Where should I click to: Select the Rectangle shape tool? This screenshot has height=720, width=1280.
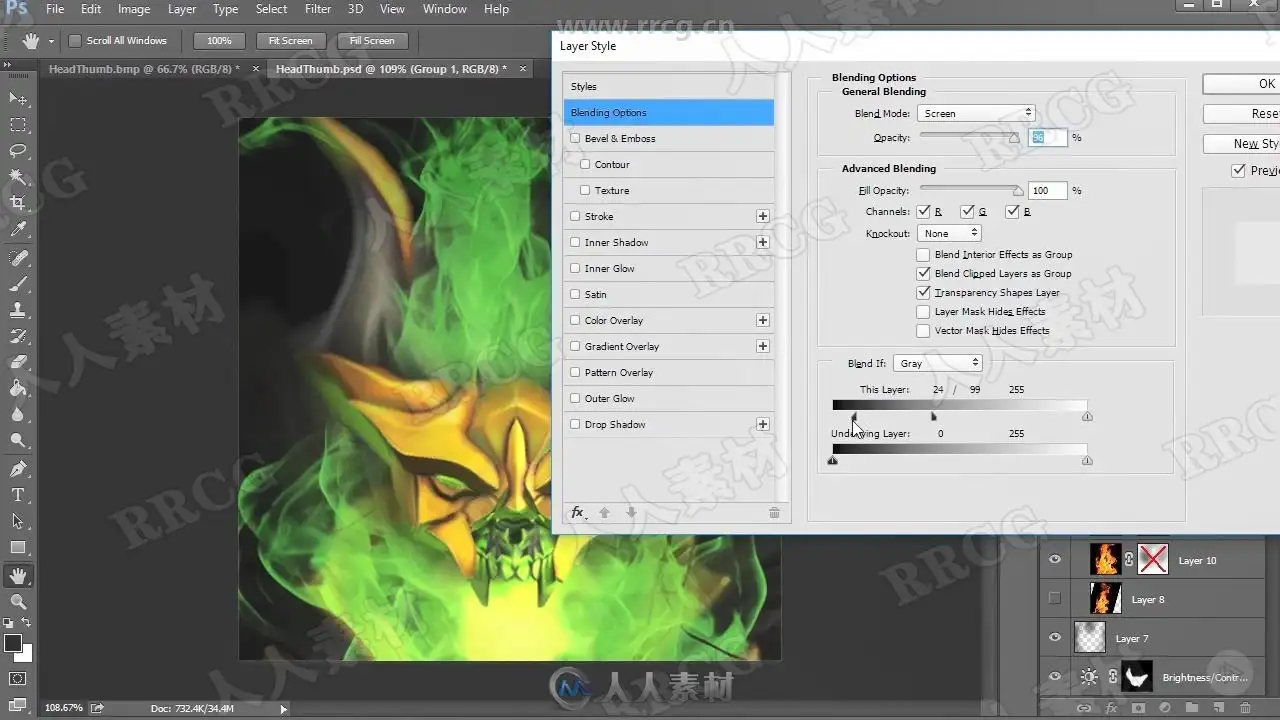pos(18,547)
